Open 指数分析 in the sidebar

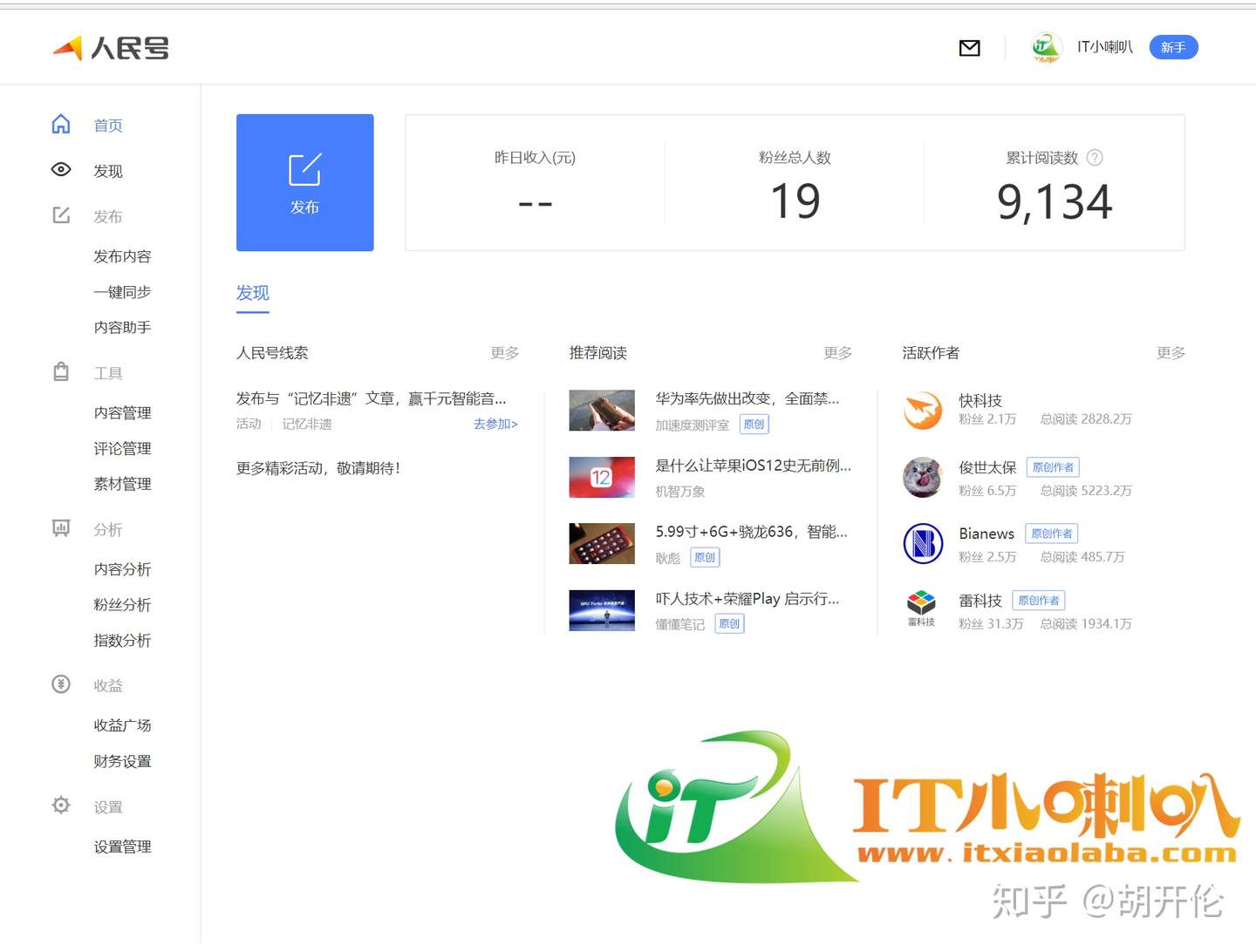tap(123, 641)
